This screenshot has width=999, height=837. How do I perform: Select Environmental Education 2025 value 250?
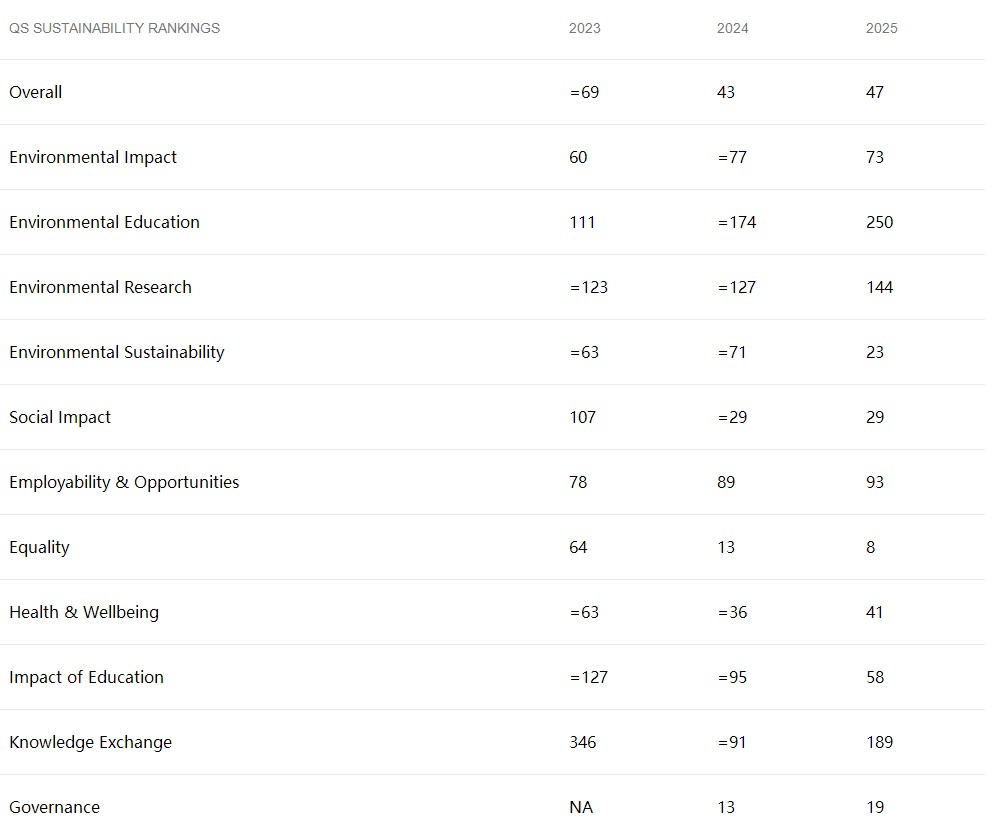880,222
